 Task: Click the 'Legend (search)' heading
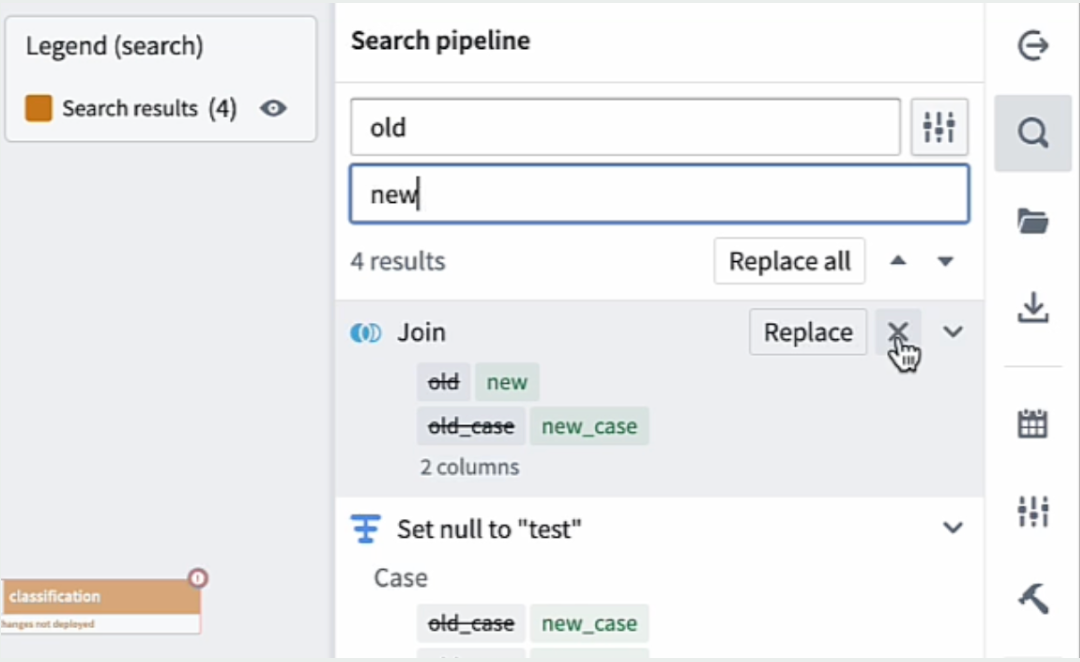click(x=114, y=46)
